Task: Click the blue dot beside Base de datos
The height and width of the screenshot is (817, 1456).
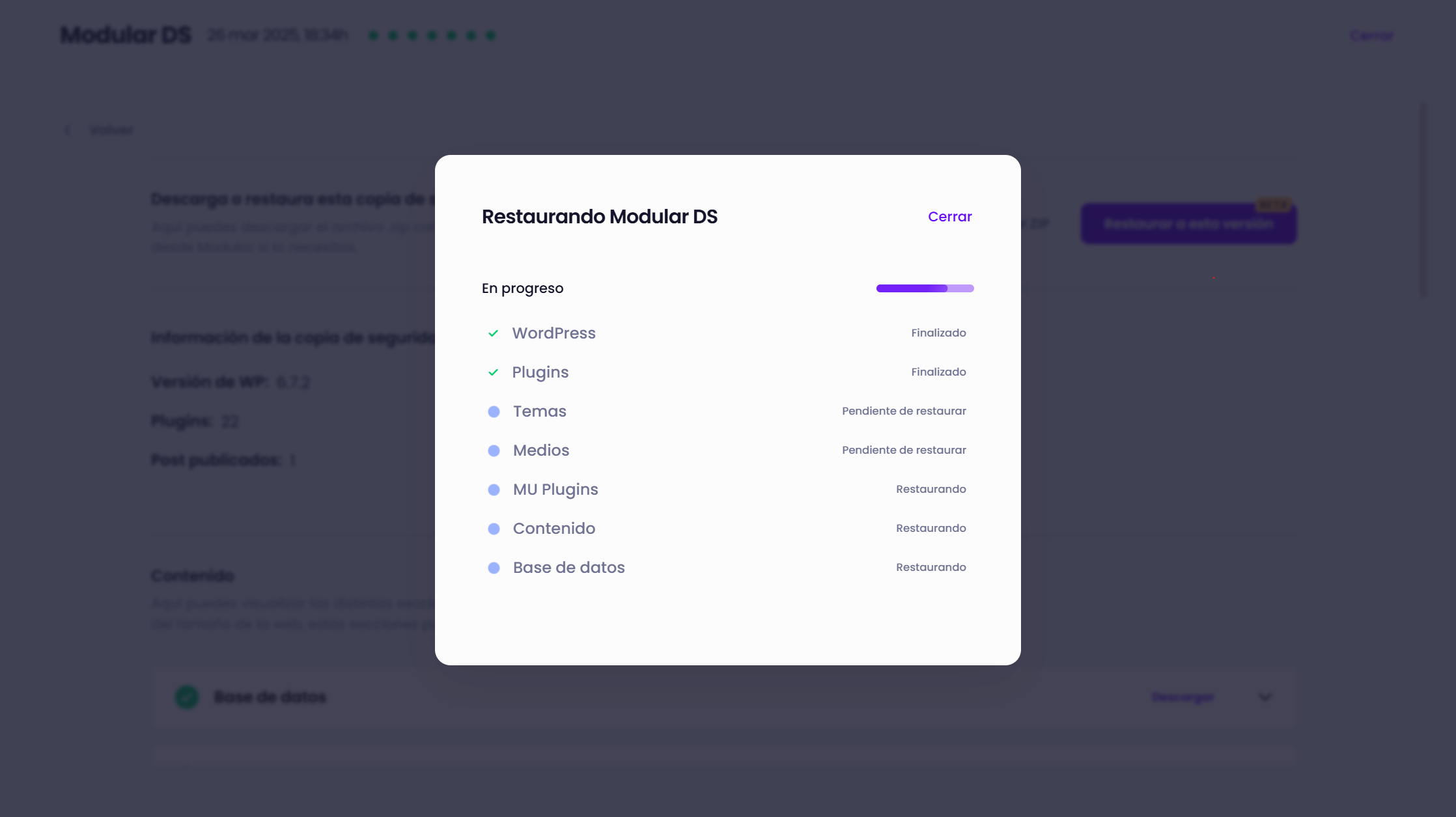Action: [494, 568]
